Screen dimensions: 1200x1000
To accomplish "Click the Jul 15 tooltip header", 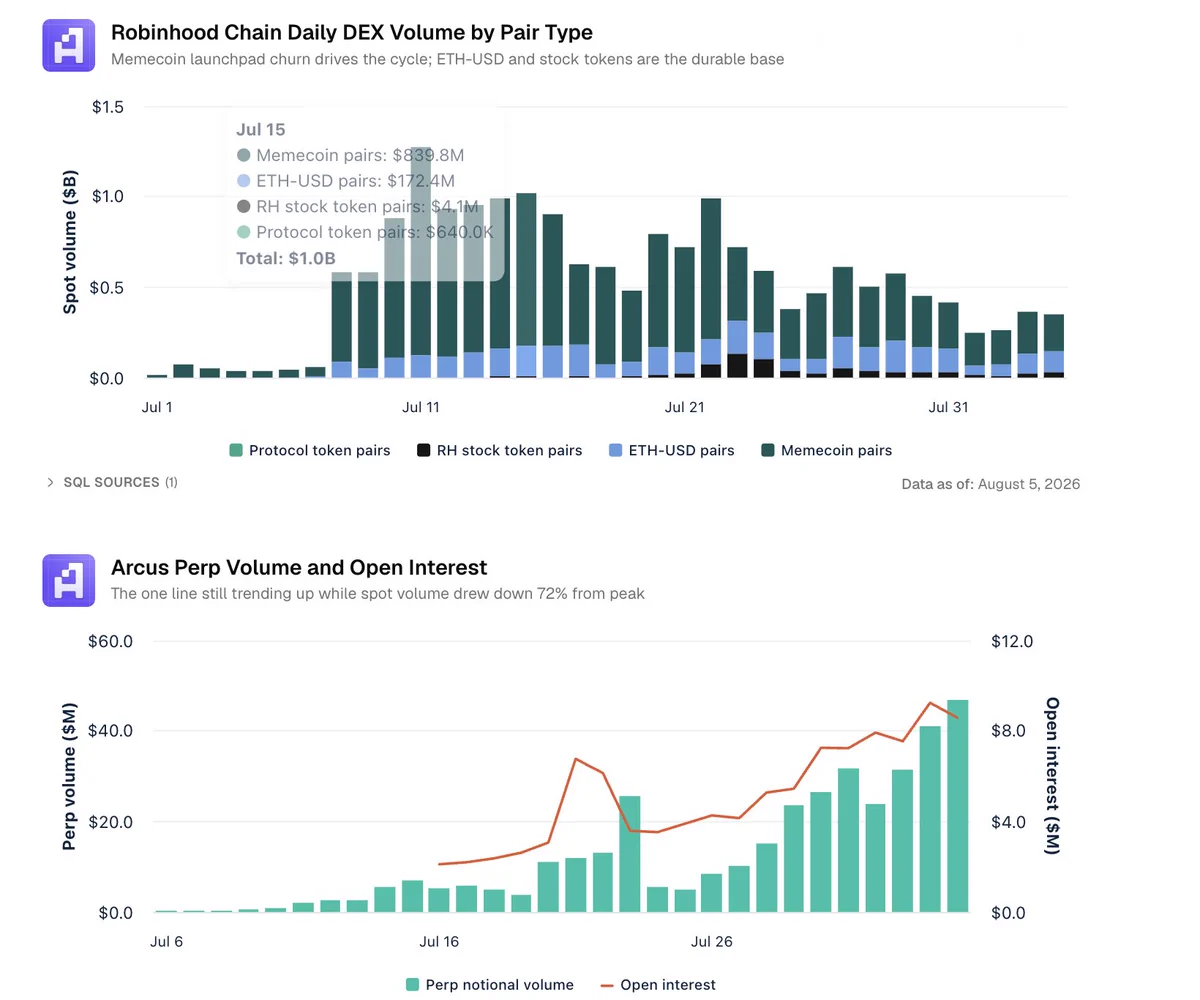I will 260,129.
